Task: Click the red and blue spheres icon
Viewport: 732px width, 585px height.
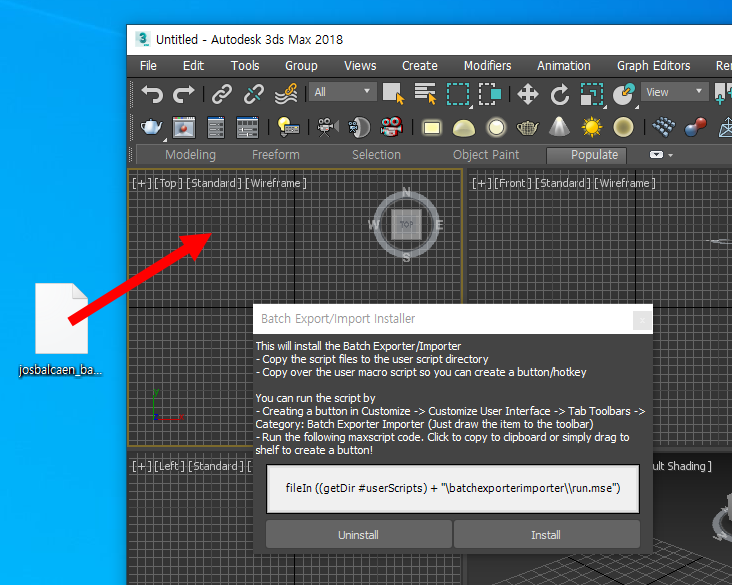Action: point(695,127)
